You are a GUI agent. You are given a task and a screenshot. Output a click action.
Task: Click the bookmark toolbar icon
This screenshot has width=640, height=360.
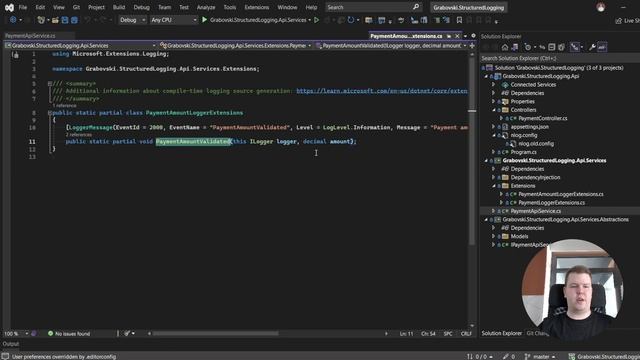459,20
